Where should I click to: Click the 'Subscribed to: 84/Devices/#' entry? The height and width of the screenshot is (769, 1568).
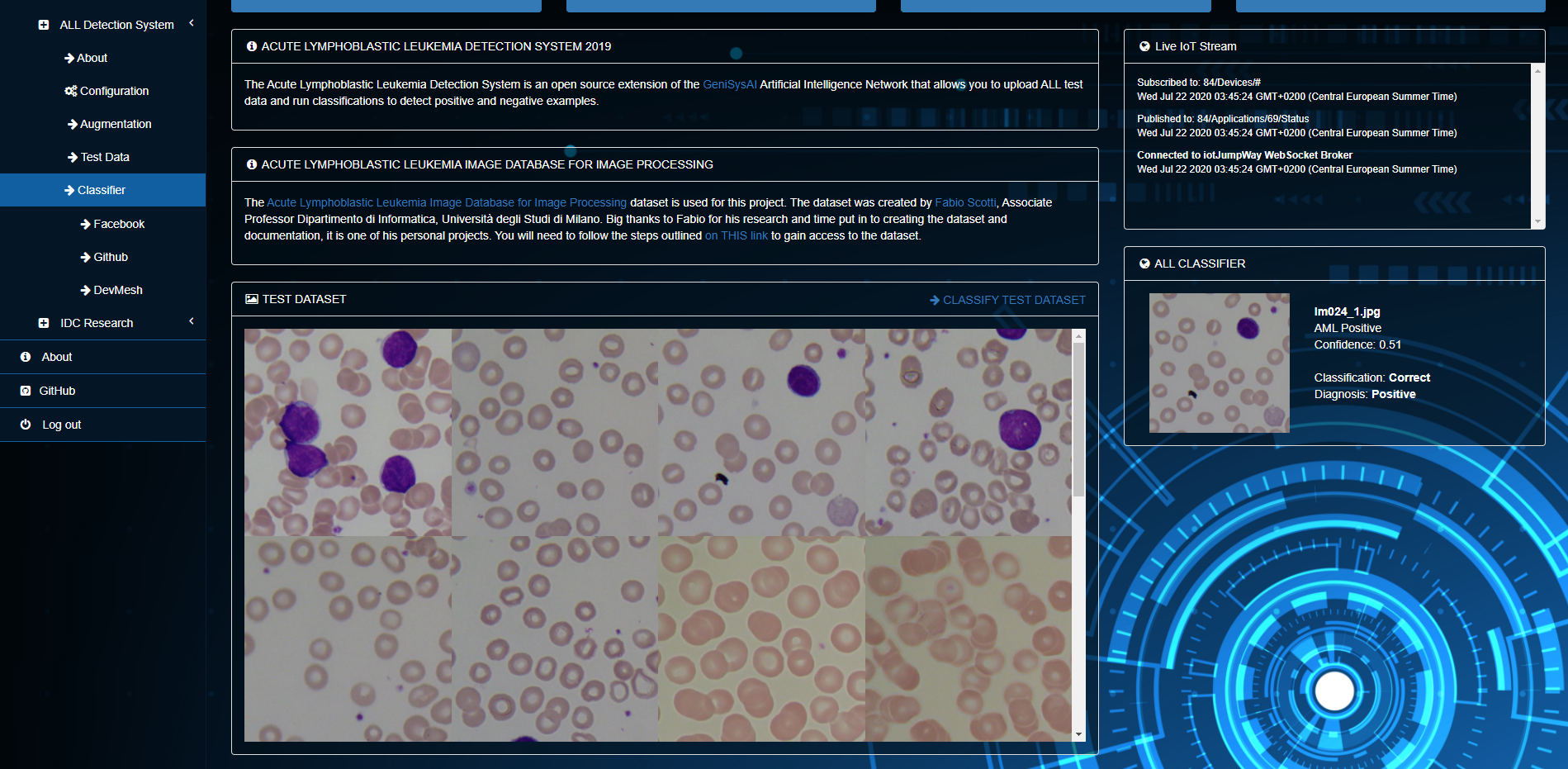click(1199, 83)
